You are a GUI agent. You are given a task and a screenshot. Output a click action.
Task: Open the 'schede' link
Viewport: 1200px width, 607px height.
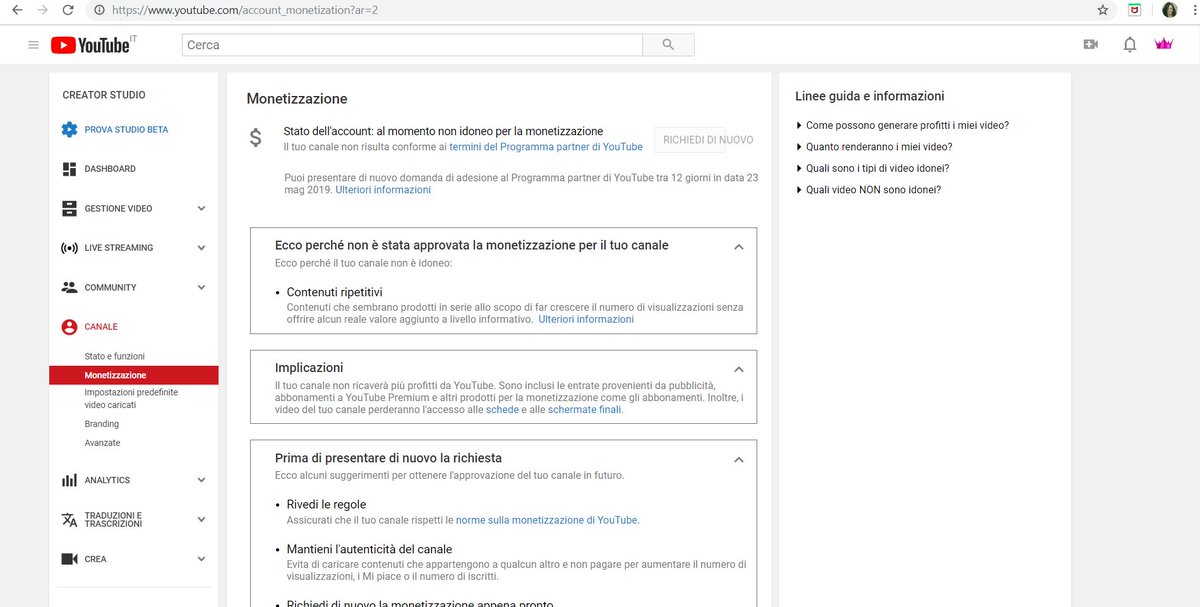pyautogui.click(x=502, y=410)
